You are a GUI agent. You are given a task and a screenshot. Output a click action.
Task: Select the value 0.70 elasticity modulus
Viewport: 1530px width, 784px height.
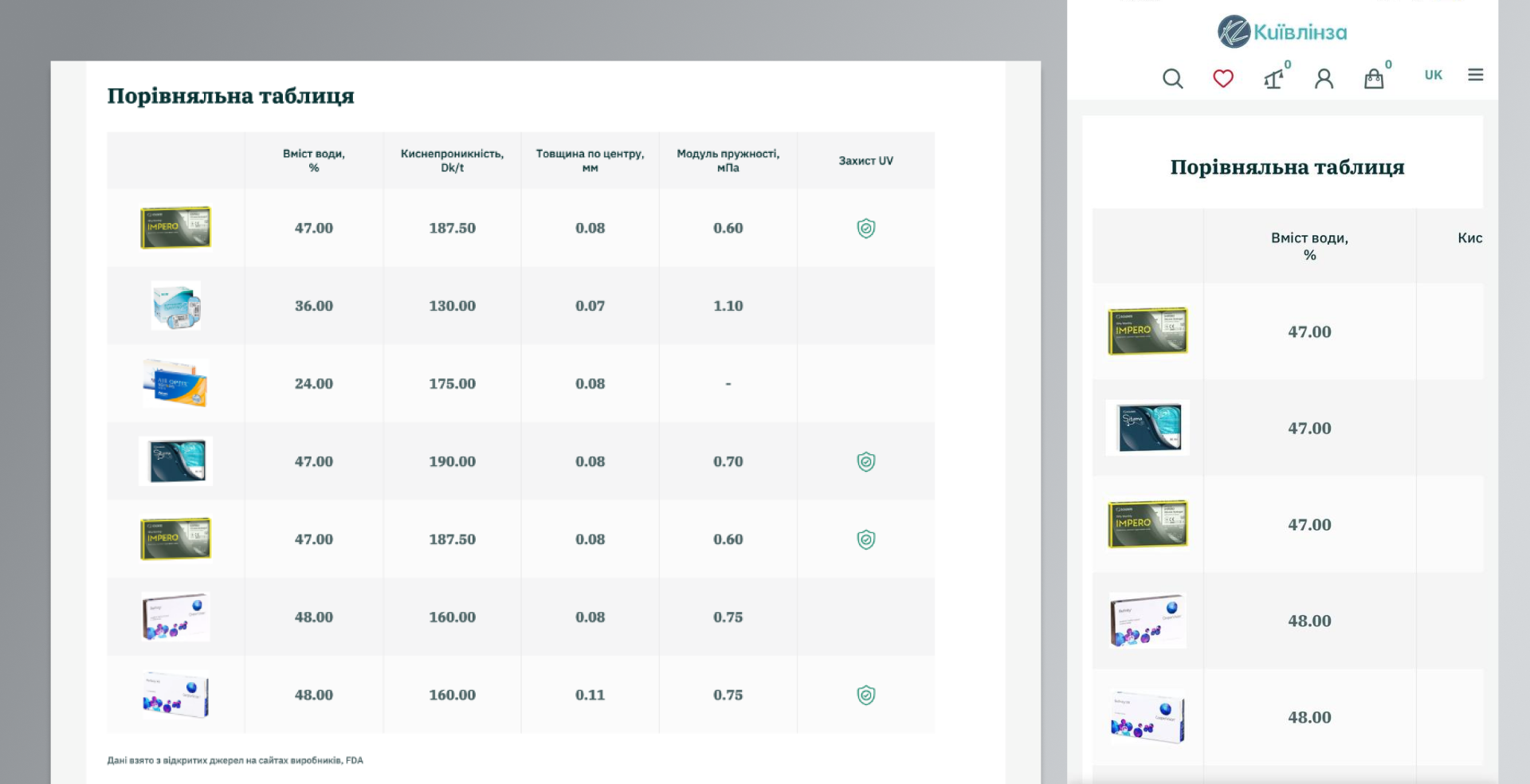(x=728, y=461)
